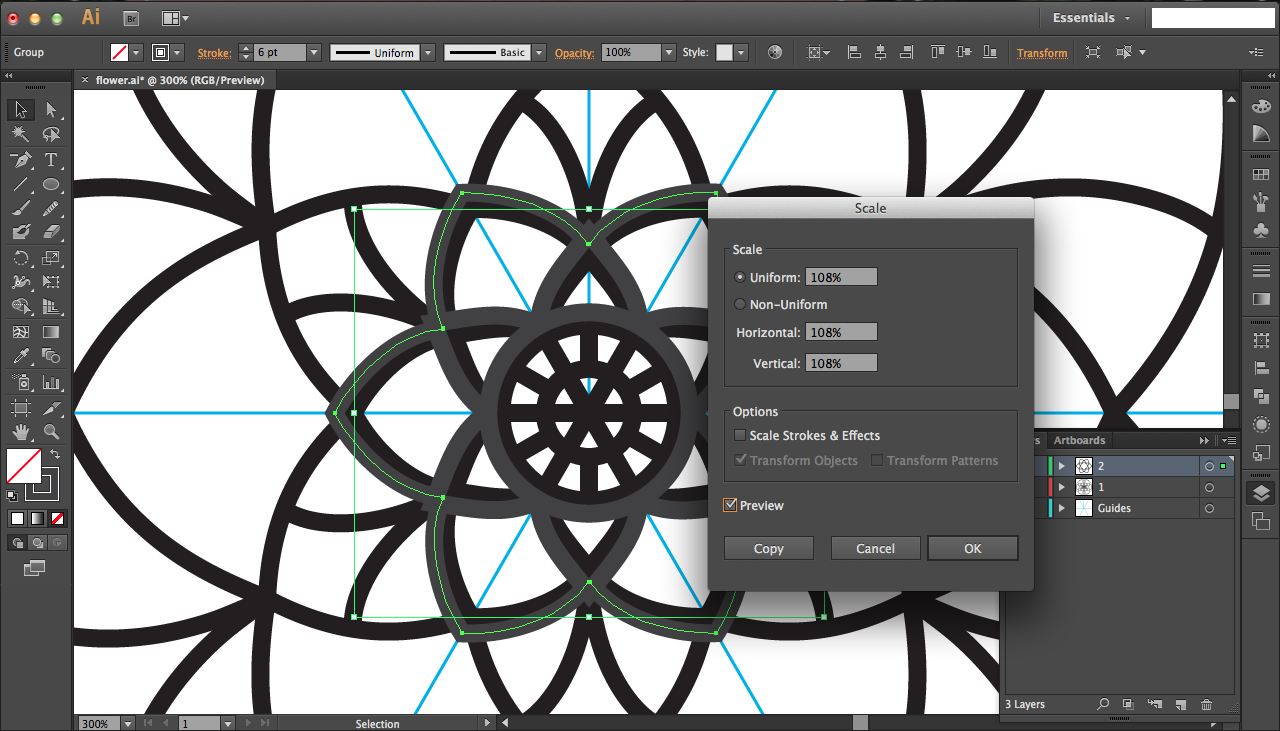Image resolution: width=1280 pixels, height=731 pixels.
Task: Select the Free Transform tool
Action: click(x=51, y=283)
